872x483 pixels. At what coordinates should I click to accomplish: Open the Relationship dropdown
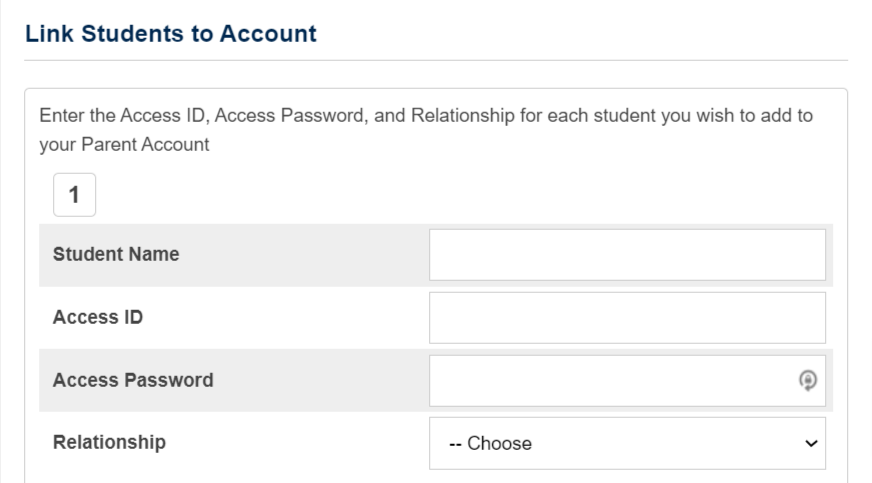click(627, 443)
